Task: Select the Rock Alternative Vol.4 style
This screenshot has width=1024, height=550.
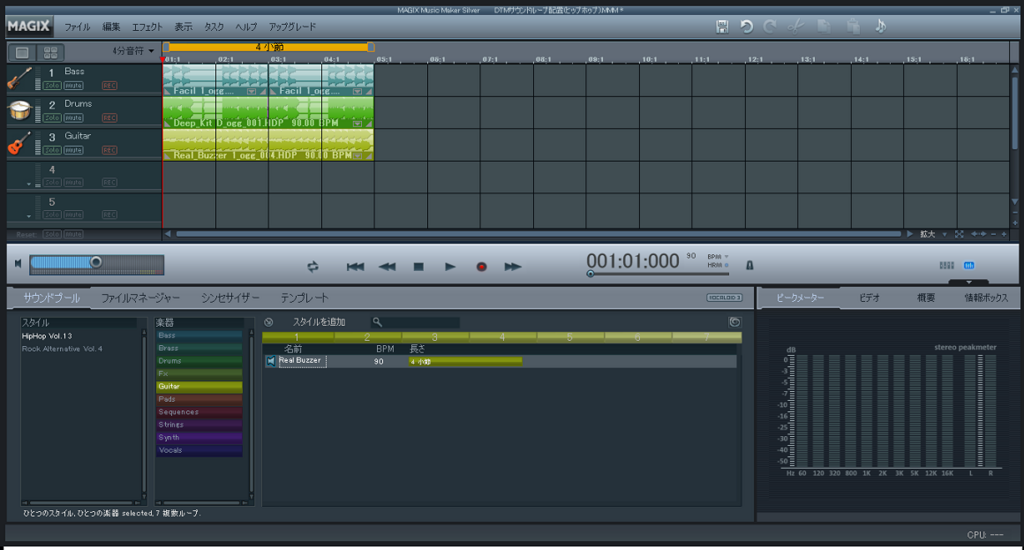Action: (62, 349)
